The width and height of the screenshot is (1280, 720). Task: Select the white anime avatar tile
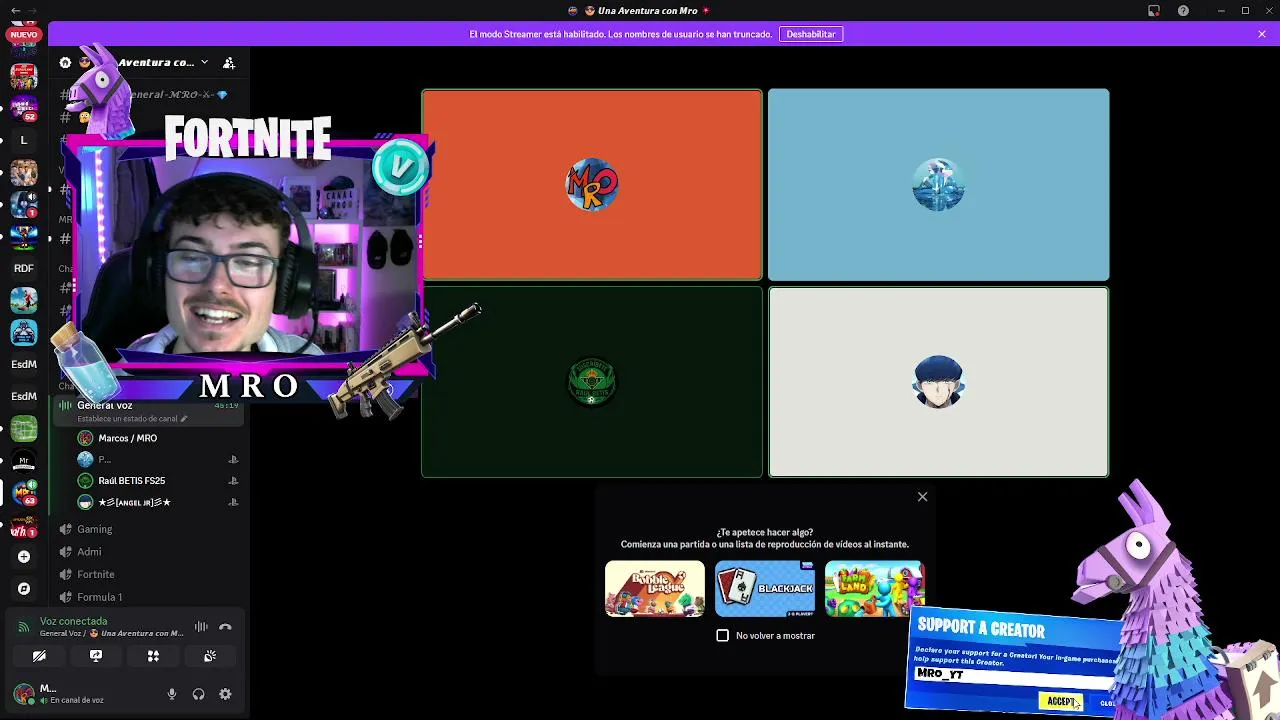click(x=939, y=382)
